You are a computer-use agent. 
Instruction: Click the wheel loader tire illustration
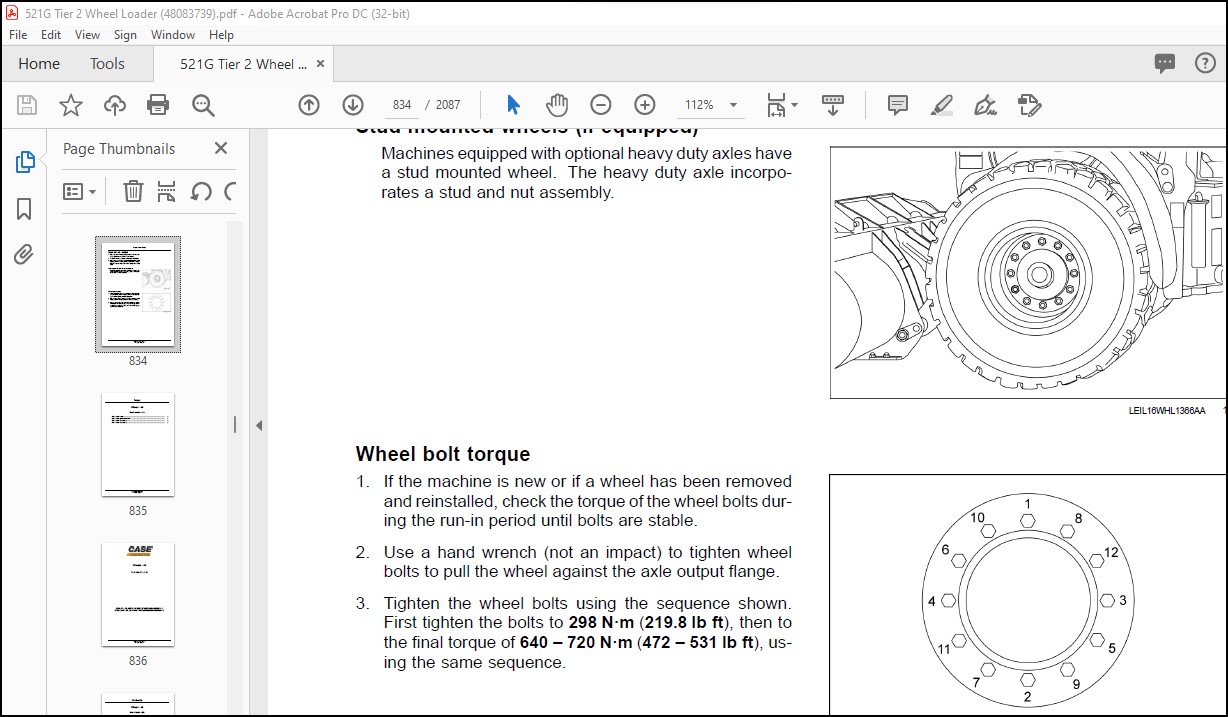(1027, 272)
